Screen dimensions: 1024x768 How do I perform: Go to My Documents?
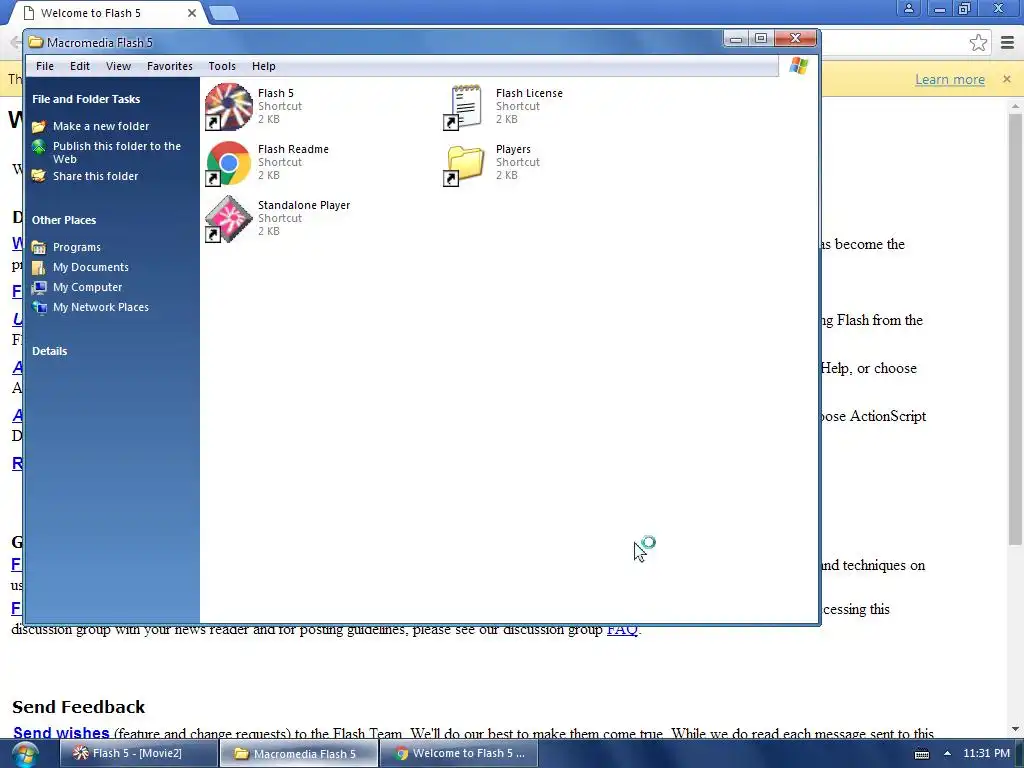[x=91, y=267]
